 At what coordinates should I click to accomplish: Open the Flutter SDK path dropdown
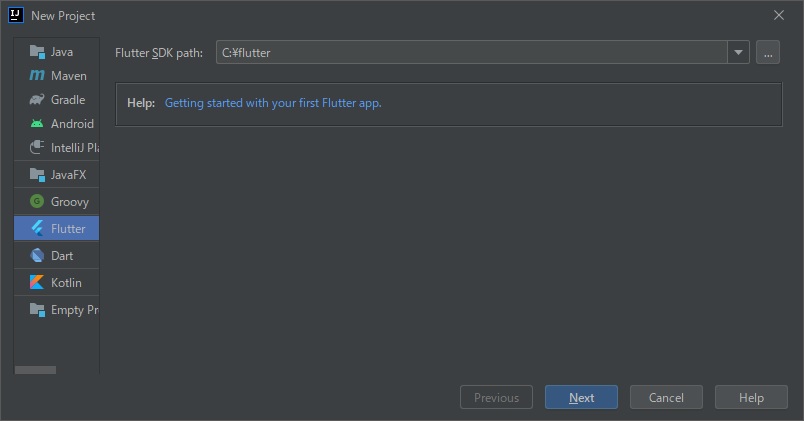(x=738, y=53)
